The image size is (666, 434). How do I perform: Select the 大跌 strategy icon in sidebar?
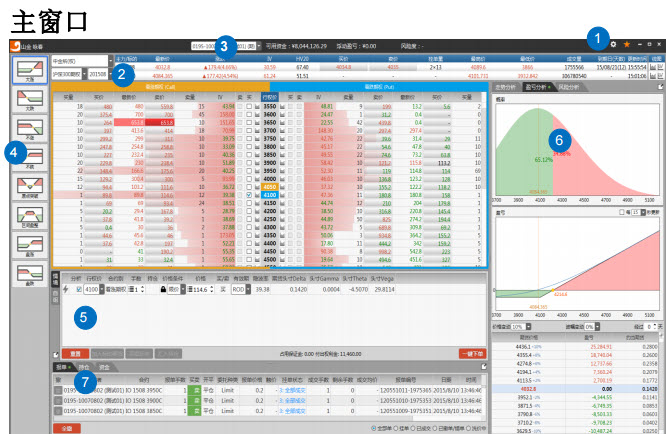[x=30, y=99]
